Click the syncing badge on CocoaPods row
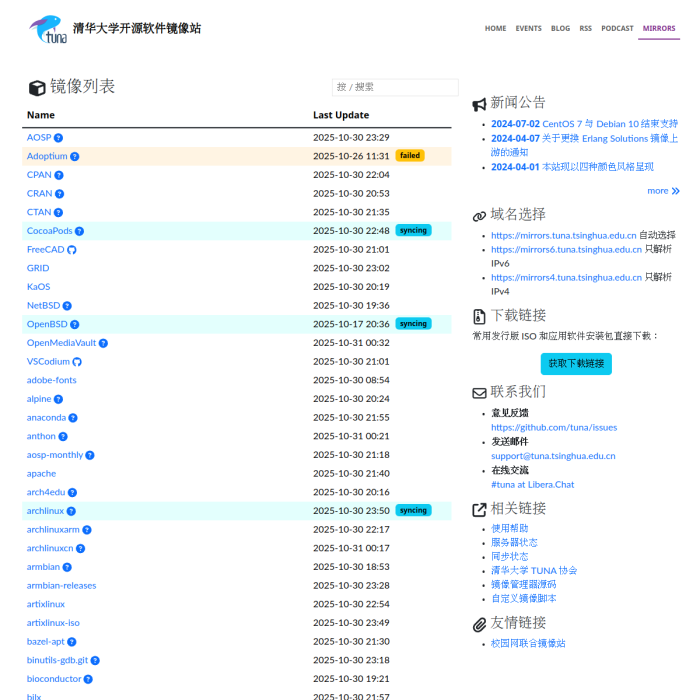Image resolution: width=700 pixels, height=700 pixels. (x=413, y=230)
